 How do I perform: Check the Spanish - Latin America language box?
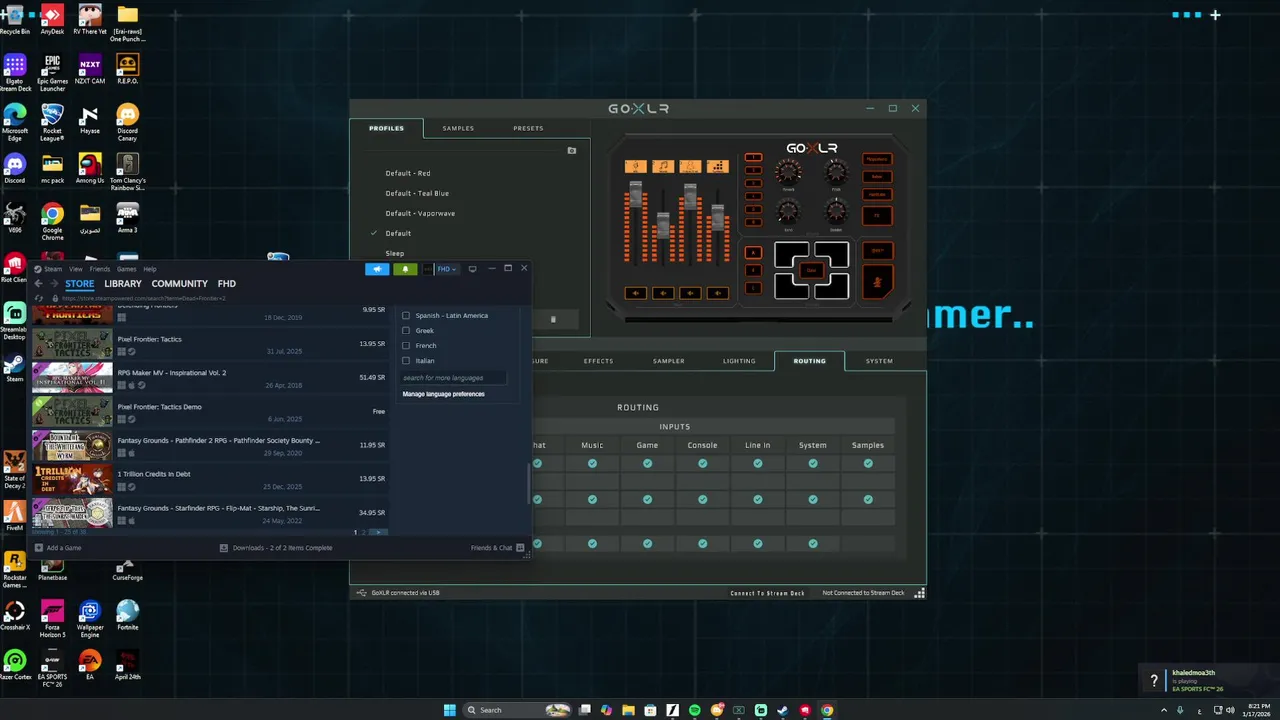pos(406,316)
